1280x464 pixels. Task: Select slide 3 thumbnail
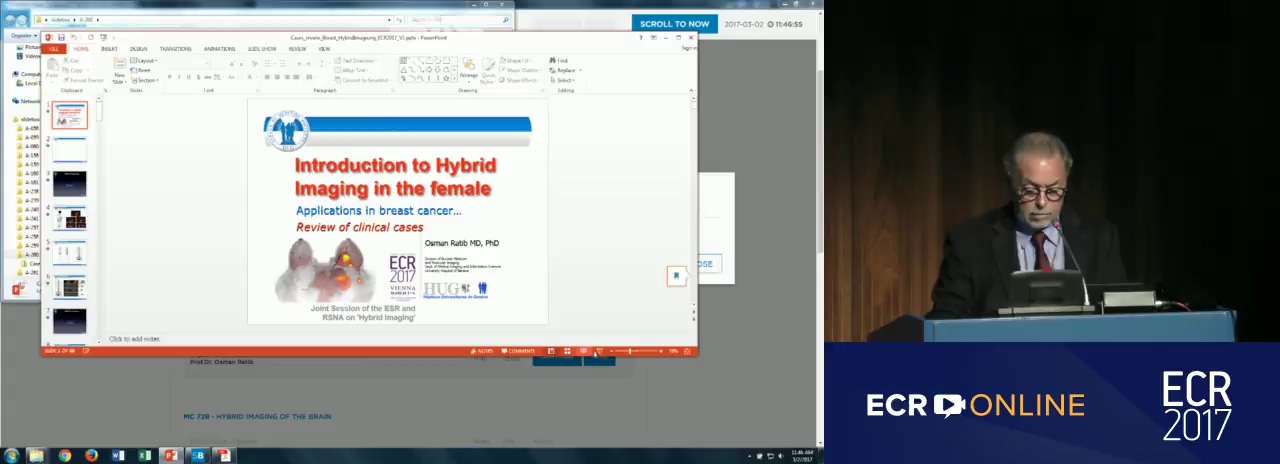(70, 184)
